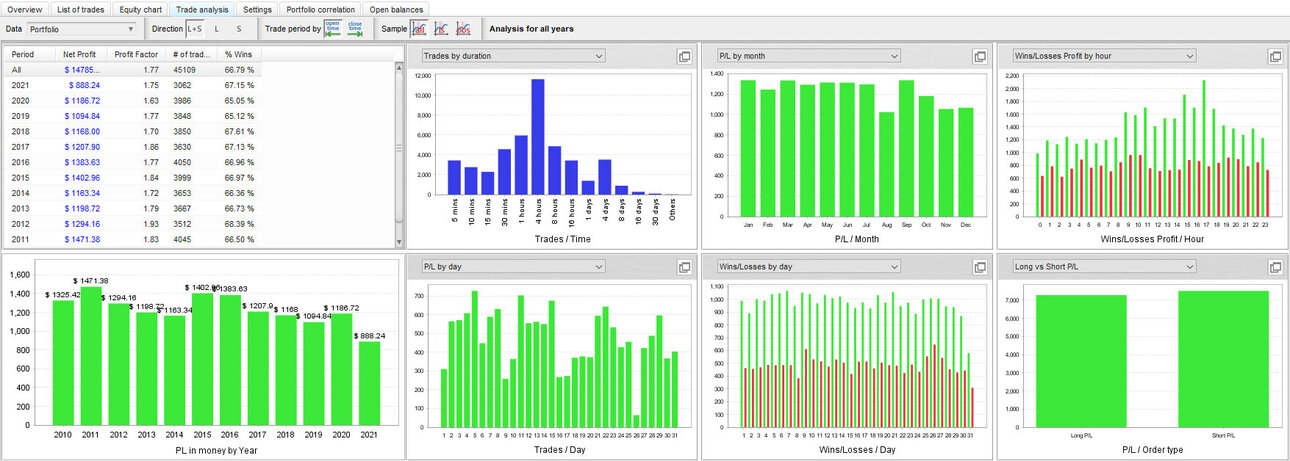
Task: Toggle L+S direction filter
Action: tap(195, 29)
